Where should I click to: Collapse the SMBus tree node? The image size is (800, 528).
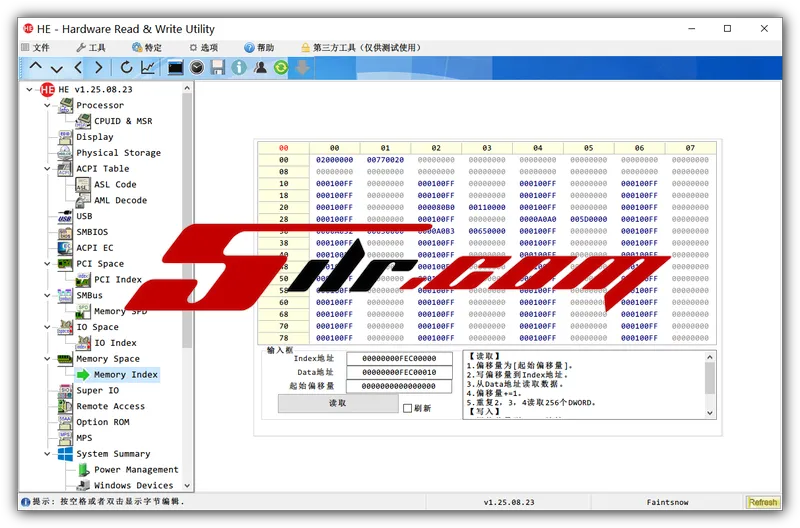47,295
